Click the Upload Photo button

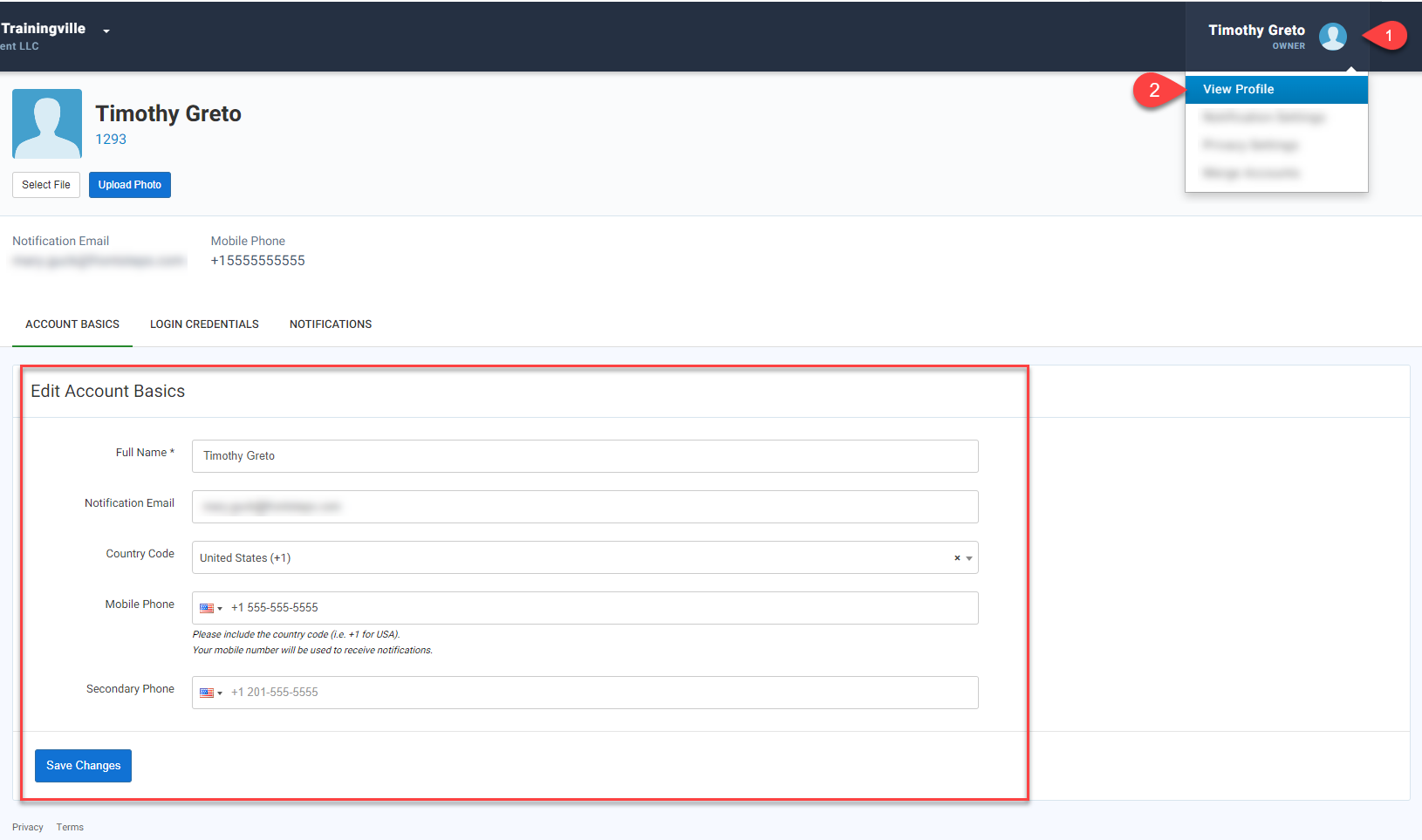pos(130,185)
